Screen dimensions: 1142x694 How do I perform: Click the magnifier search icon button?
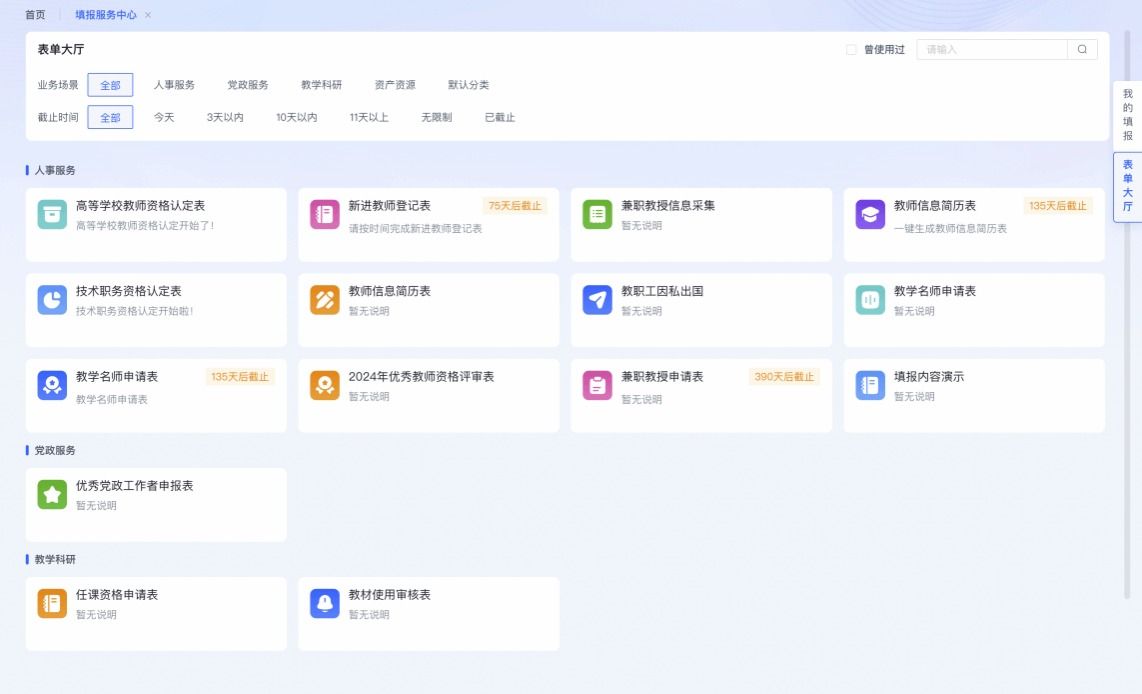click(x=1082, y=49)
